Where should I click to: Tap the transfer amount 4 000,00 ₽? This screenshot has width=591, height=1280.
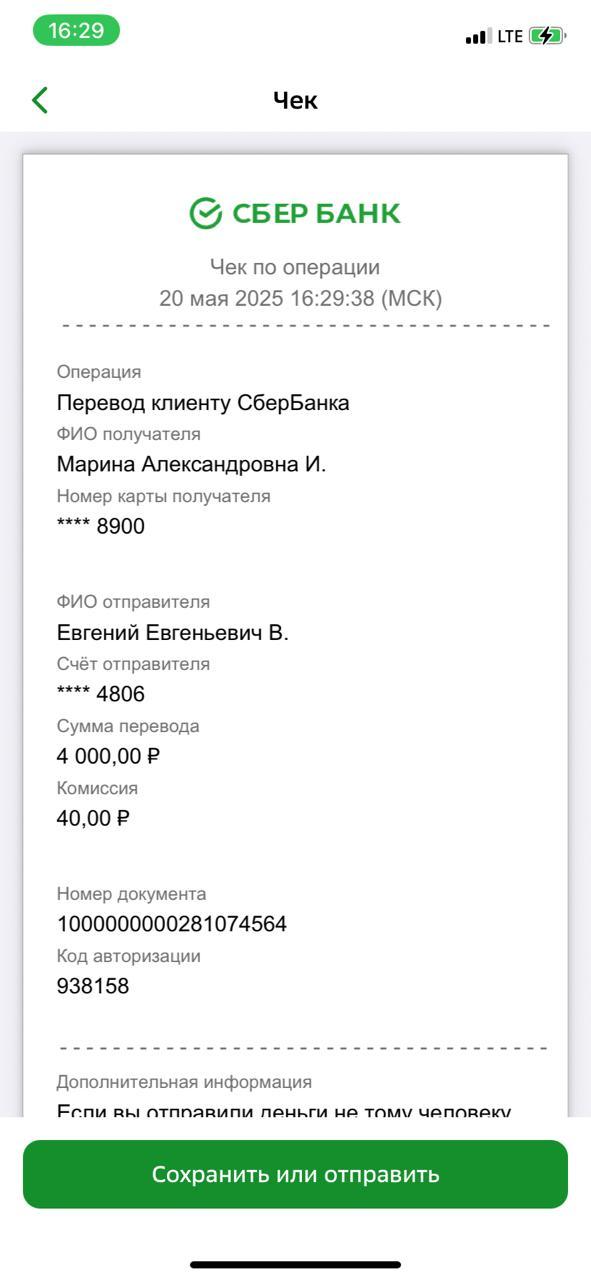pos(108,756)
